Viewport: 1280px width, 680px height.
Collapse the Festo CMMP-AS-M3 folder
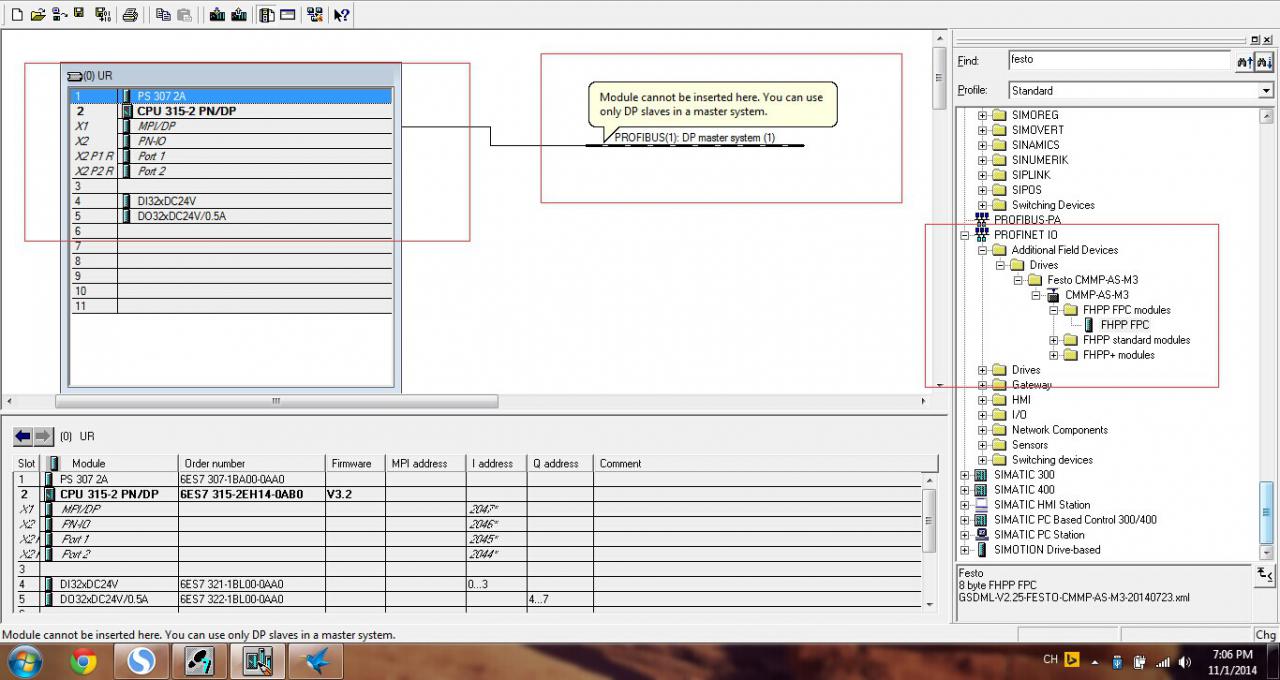pos(1018,280)
